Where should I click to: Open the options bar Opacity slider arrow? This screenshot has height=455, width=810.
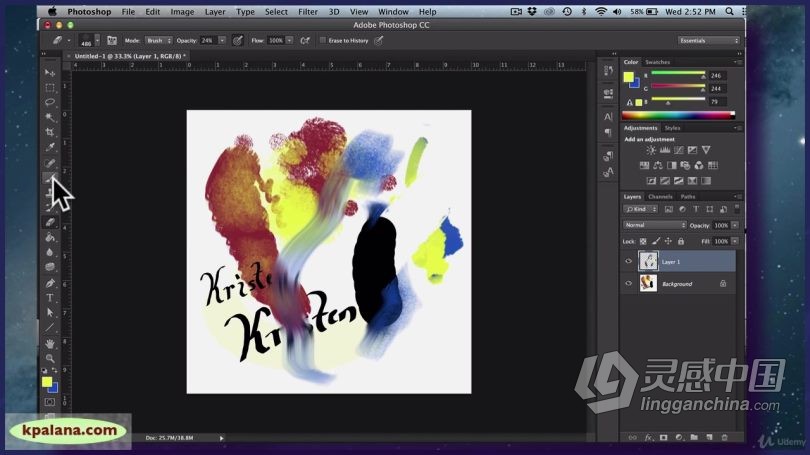pos(222,40)
